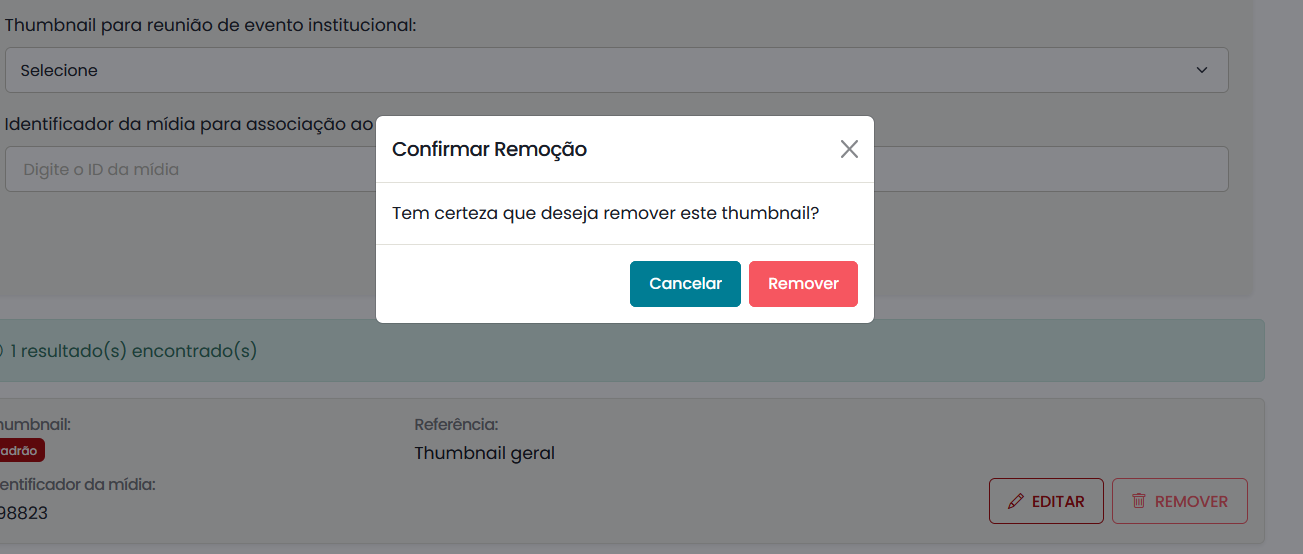Click the 'Referência:' label in the result card
This screenshot has height=554, width=1303.
click(x=456, y=425)
